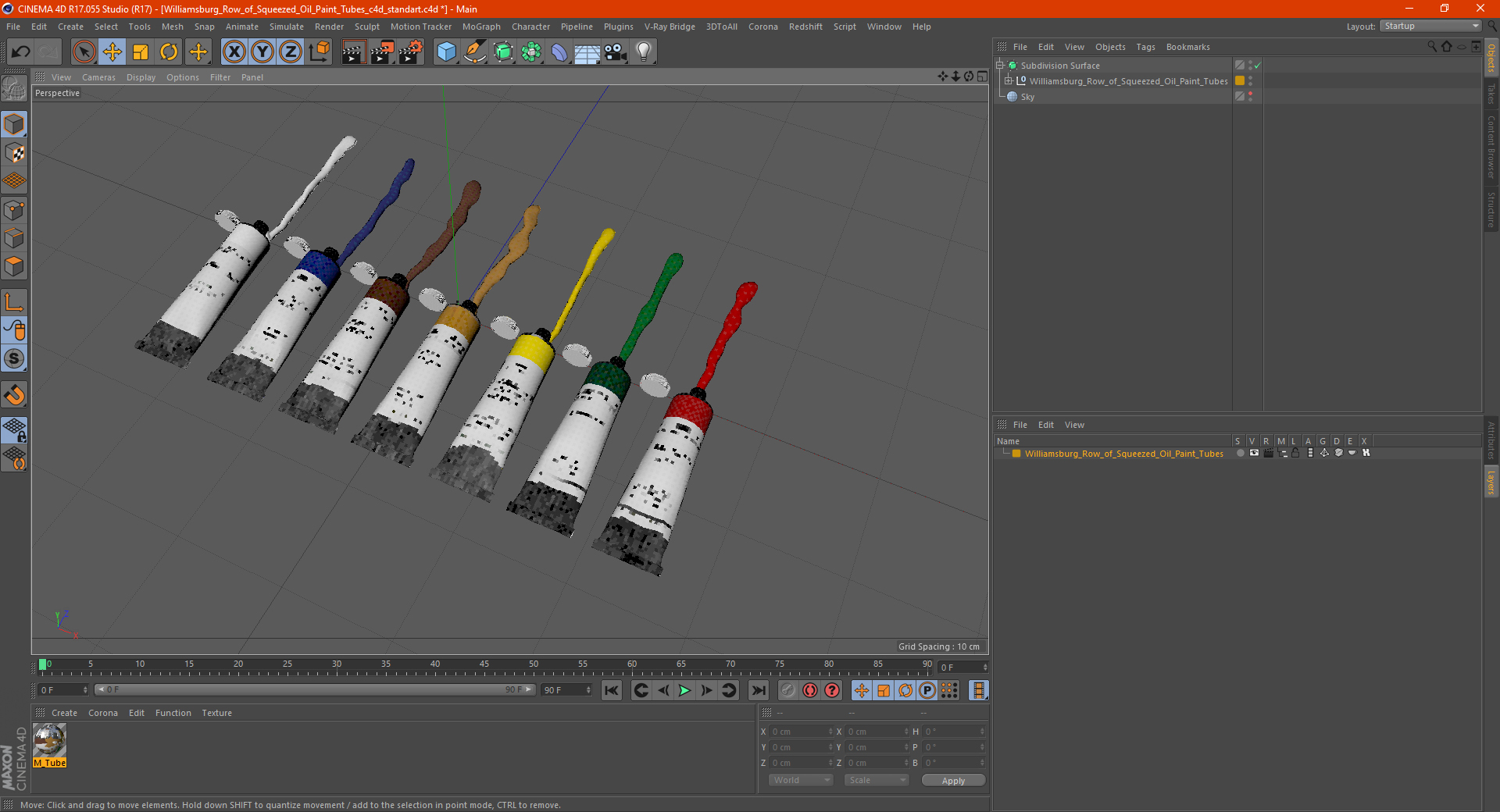Open the World coordinate dropdown
This screenshot has width=1500, height=812.
tap(801, 780)
